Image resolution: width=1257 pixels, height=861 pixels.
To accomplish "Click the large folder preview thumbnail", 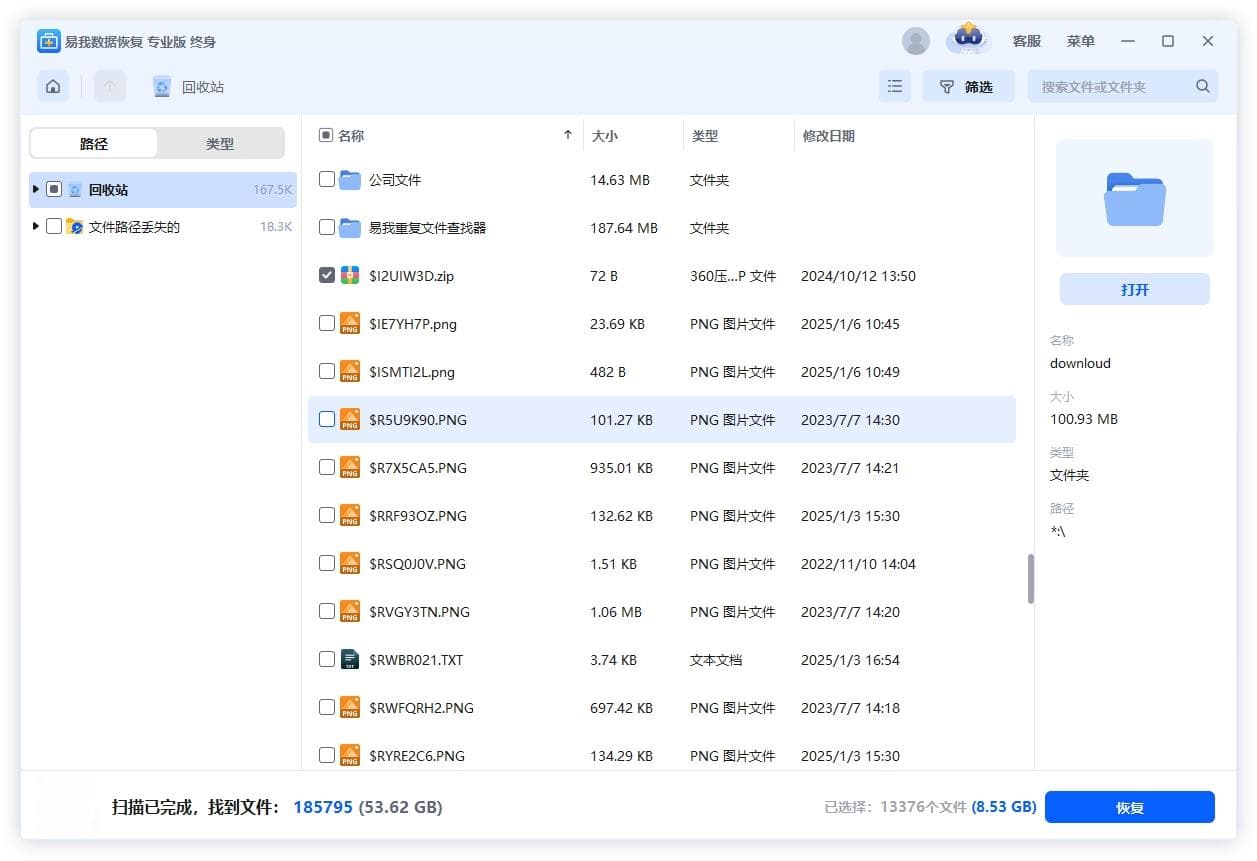I will 1135,198.
